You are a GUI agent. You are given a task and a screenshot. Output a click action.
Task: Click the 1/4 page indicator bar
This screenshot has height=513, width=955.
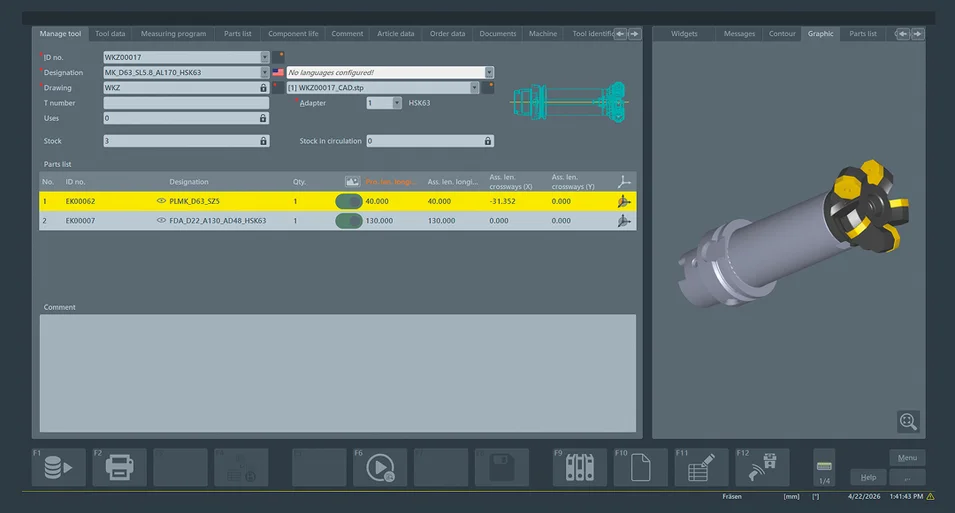(x=824, y=467)
